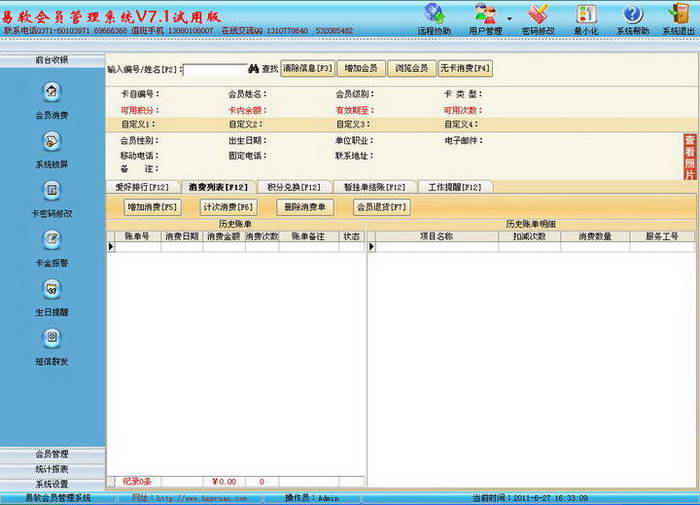
Task: Click the 操作员: Admin status entry
Action: pos(312,498)
